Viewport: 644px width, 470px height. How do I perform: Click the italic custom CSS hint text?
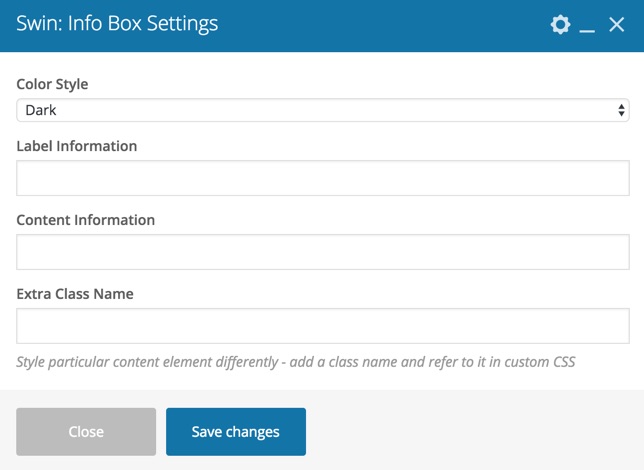[x=296, y=362]
